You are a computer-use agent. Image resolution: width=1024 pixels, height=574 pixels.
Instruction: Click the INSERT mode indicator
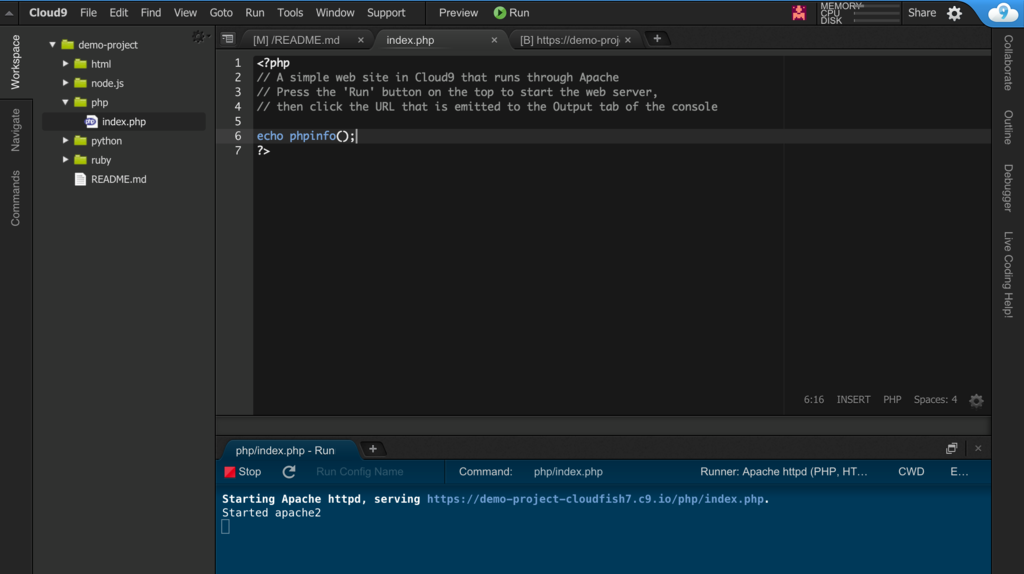(x=854, y=400)
